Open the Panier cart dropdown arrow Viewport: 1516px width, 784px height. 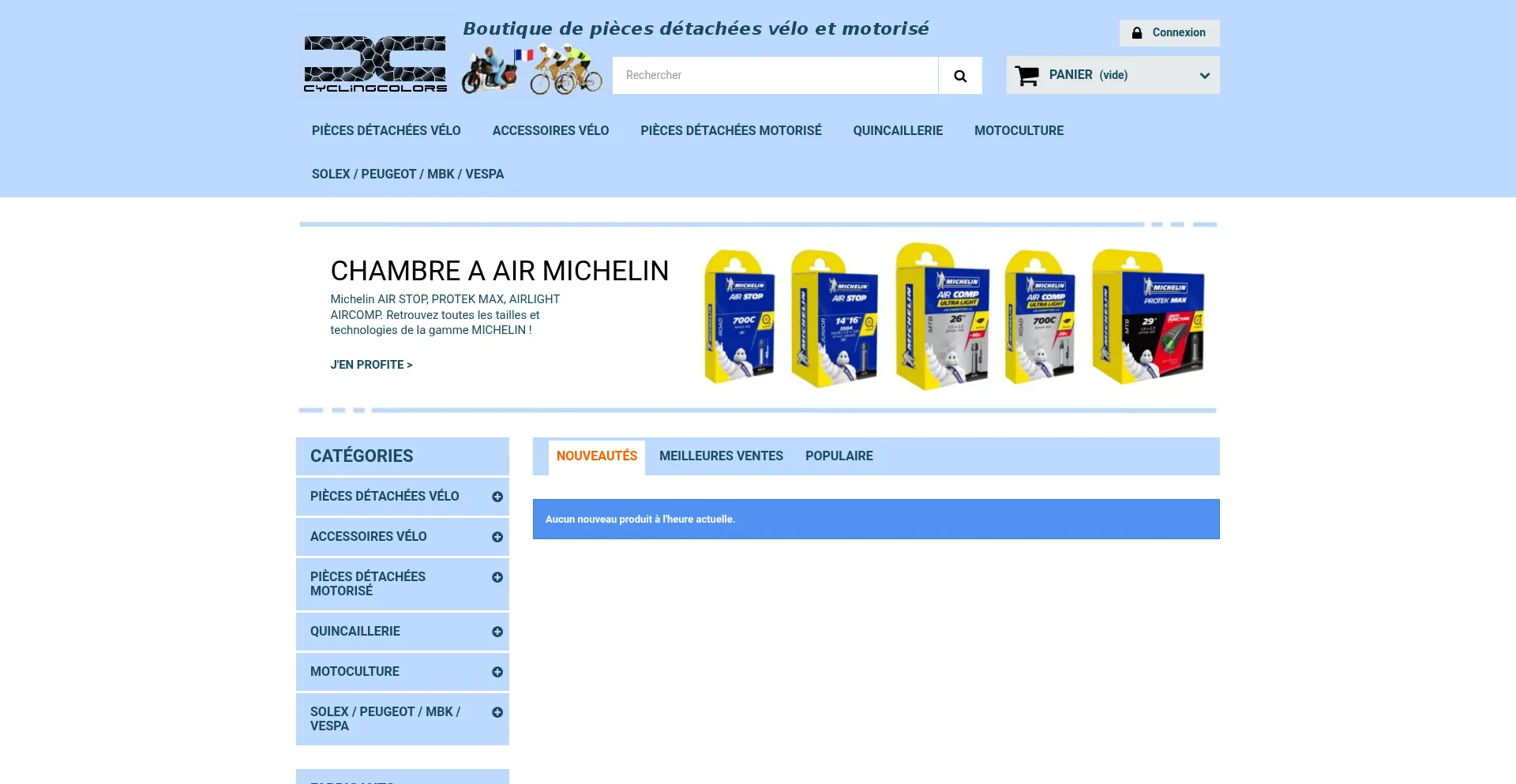[1204, 76]
